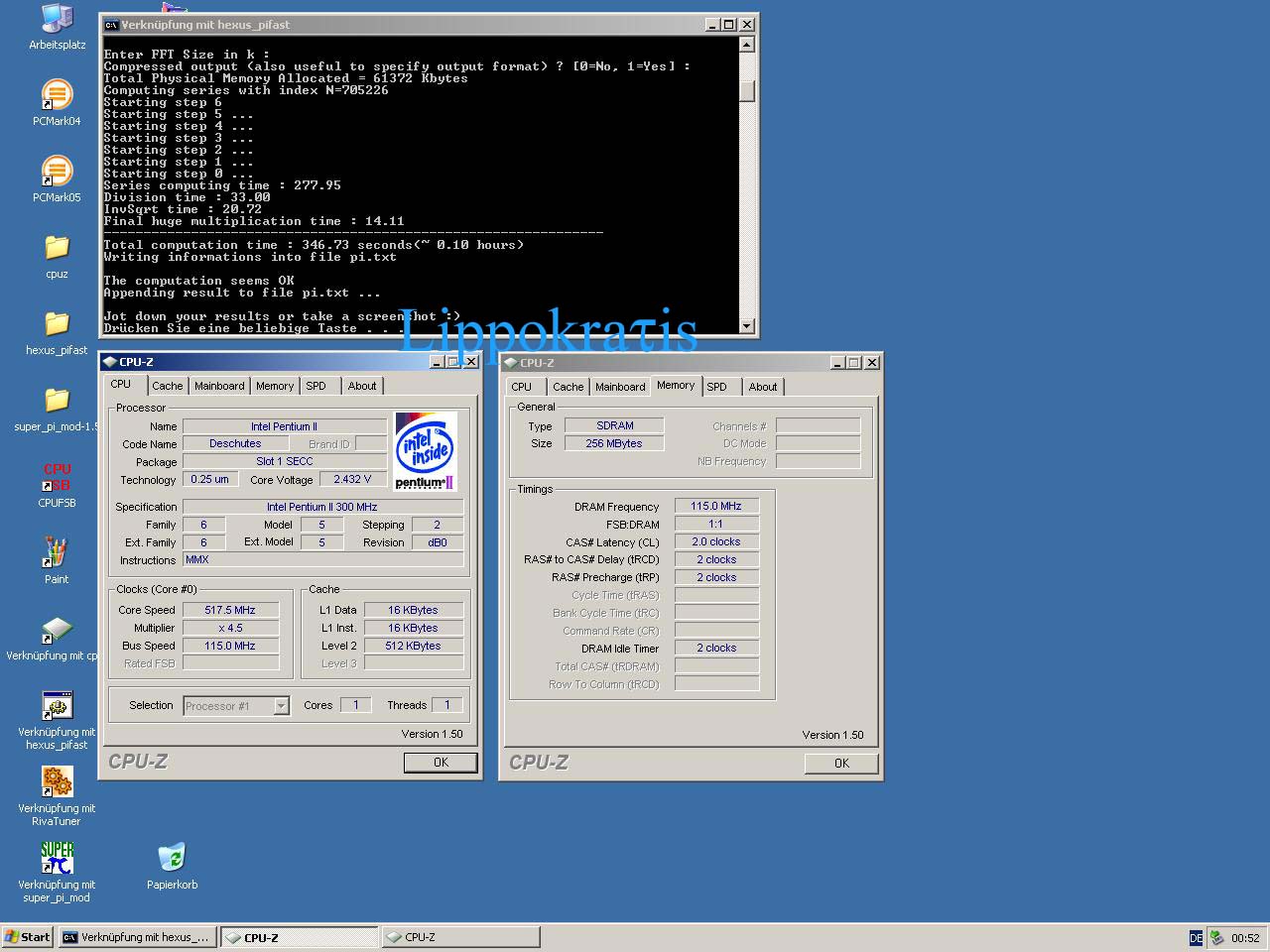
Task: Activate first CPU-Z taskbar button
Action: (x=300, y=937)
